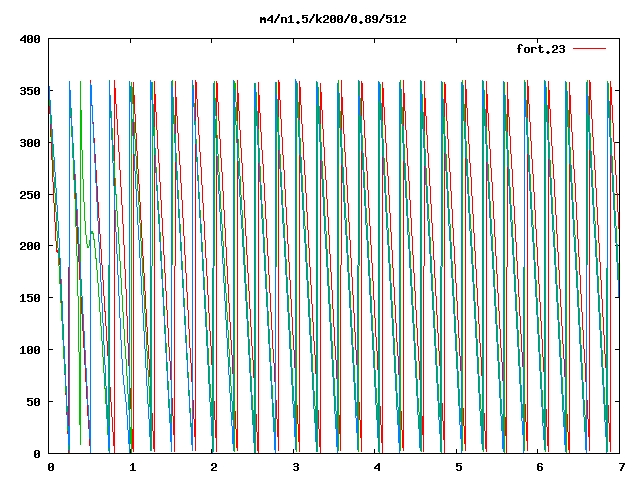Click the y-axis label 200
Viewport: 640px width, 480px height.
[x=30, y=246]
